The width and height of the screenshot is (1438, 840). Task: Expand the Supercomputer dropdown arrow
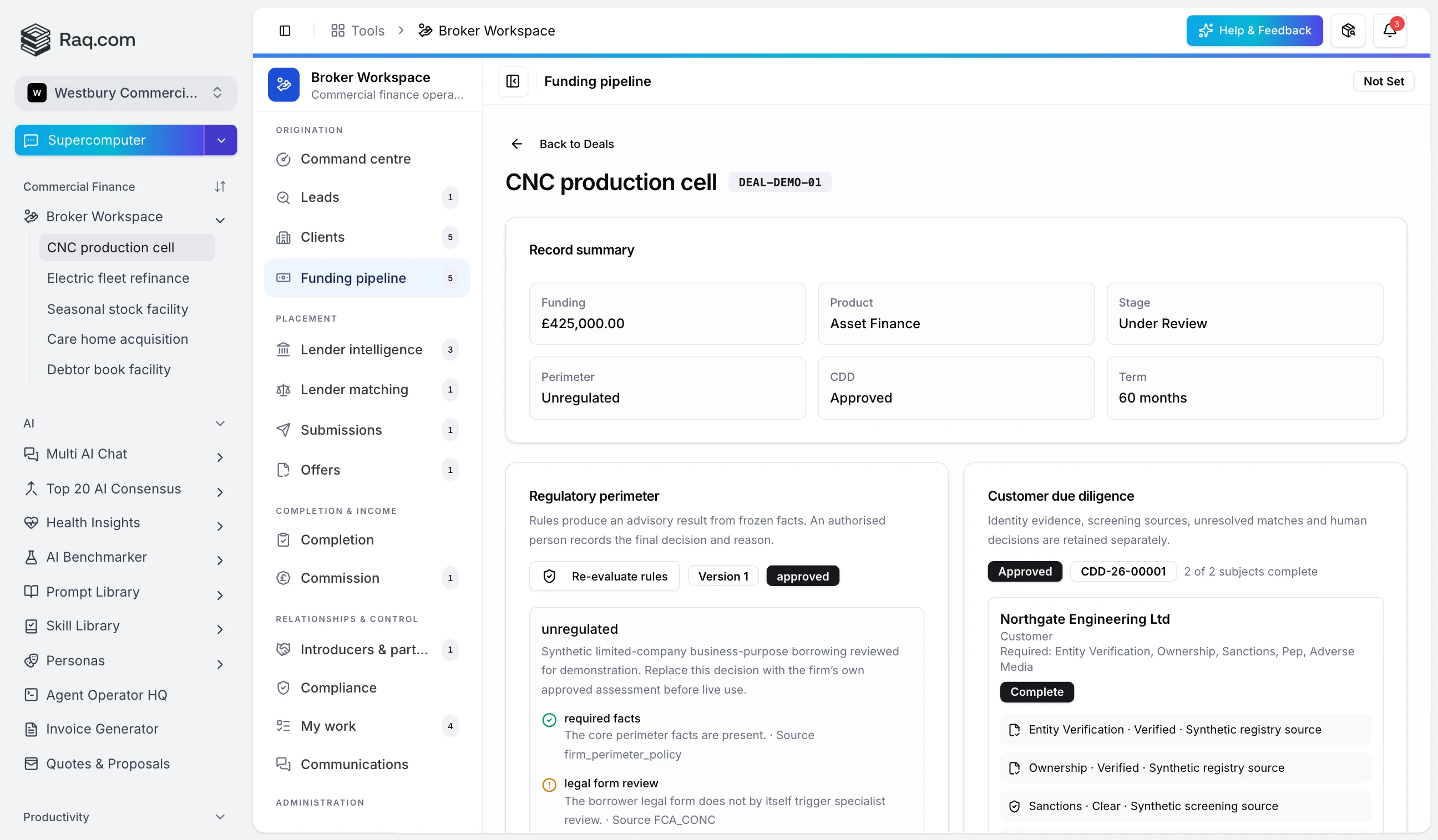tap(221, 140)
